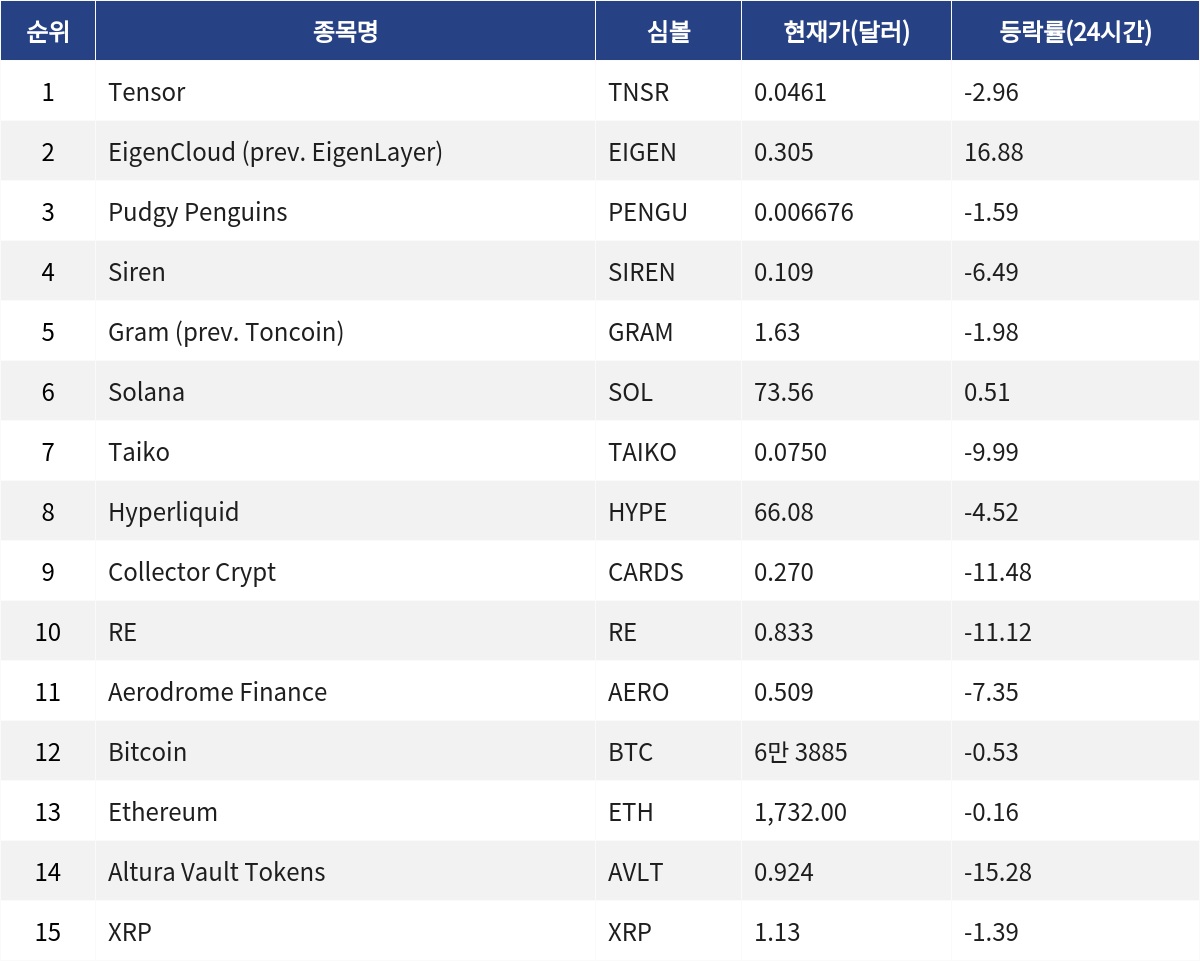Select the AERO symbol cell
The height and width of the screenshot is (961, 1200).
click(x=668, y=692)
